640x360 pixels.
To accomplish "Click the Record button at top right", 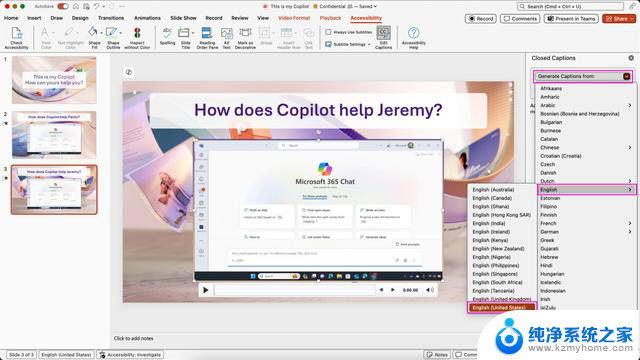I will coord(480,19).
